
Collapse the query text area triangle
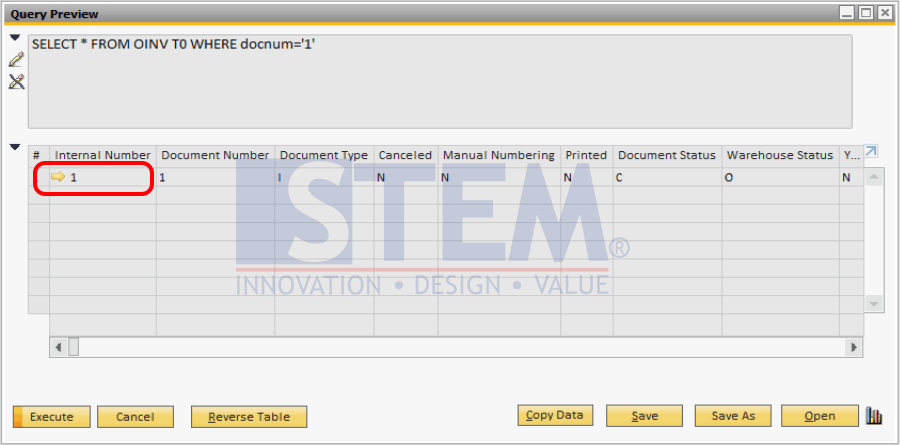tap(15, 38)
